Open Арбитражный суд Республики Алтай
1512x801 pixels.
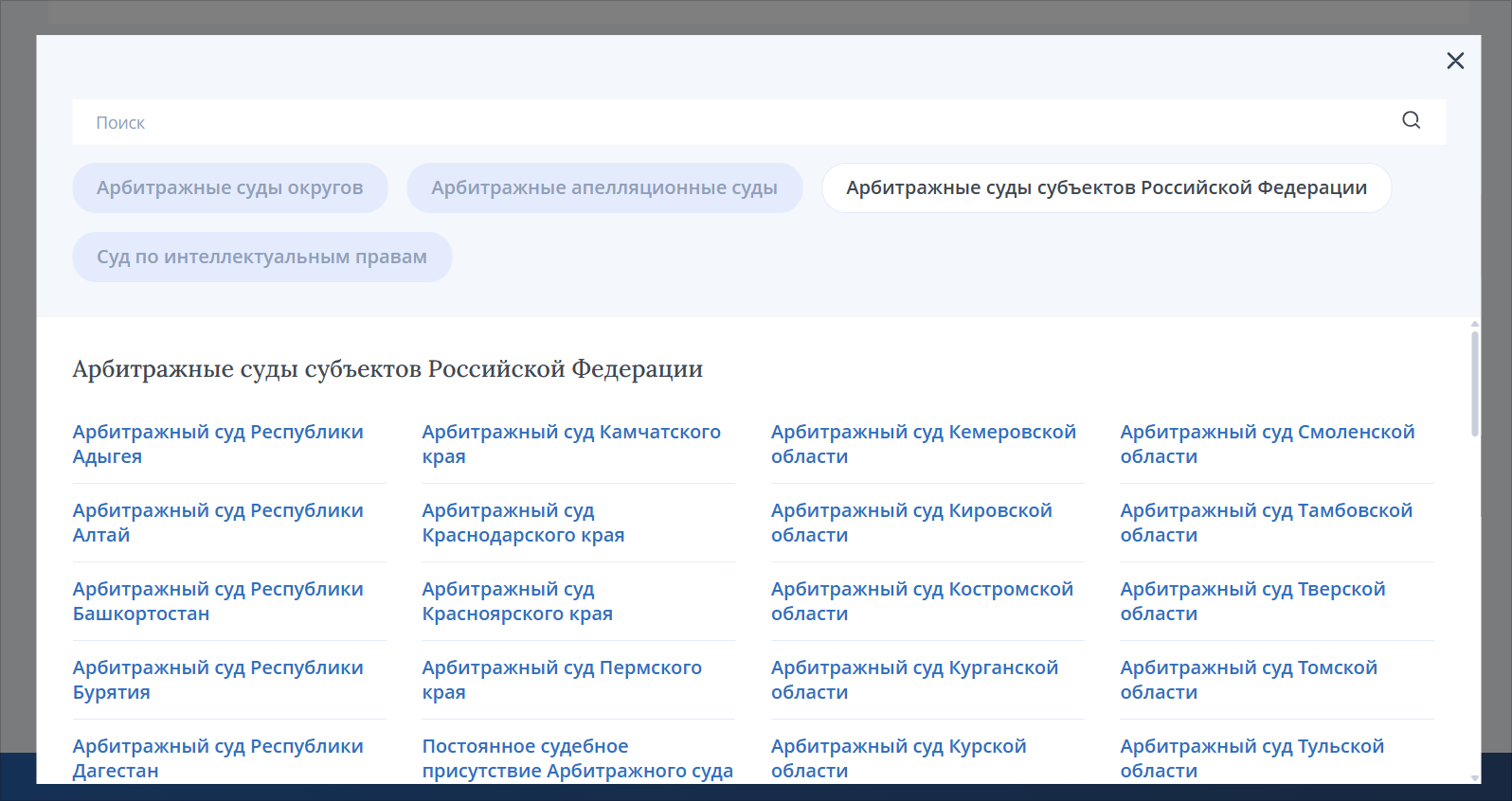click(218, 523)
